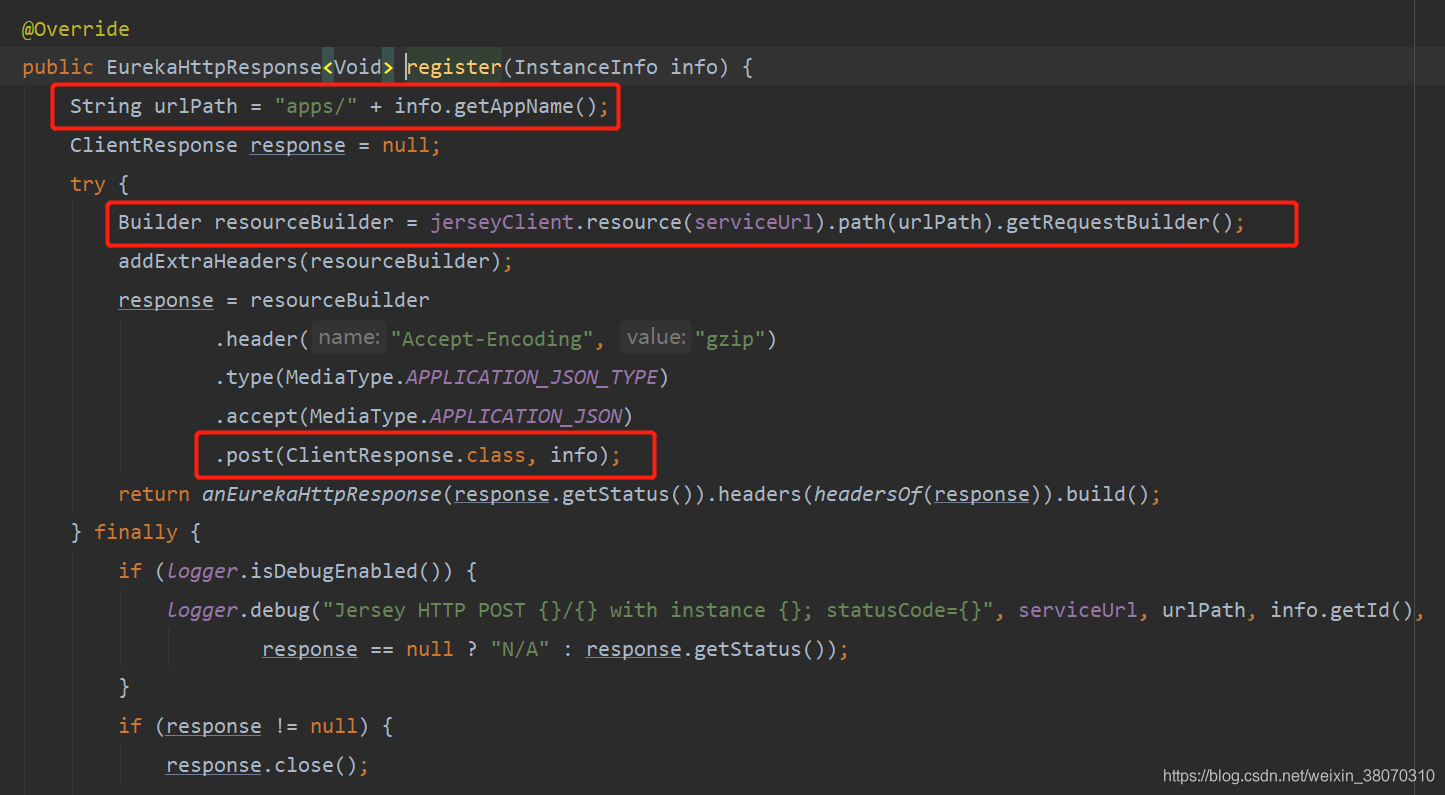Click the return keyword

click(x=154, y=494)
